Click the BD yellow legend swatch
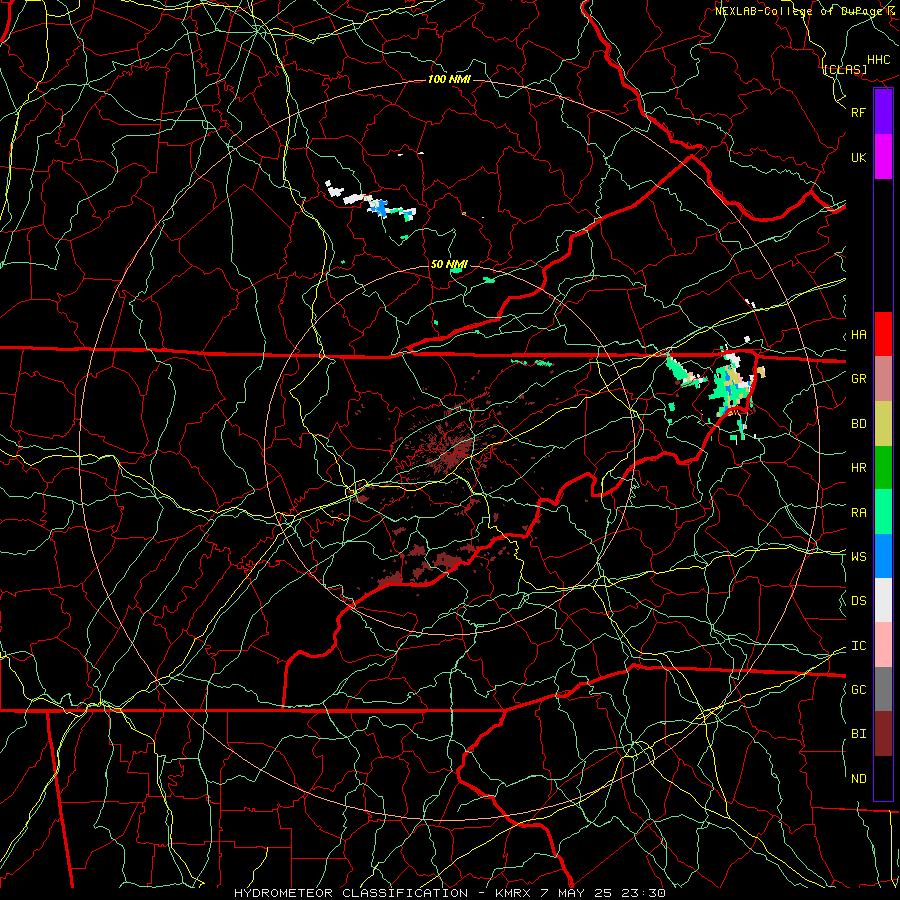This screenshot has height=900, width=900. [883, 424]
